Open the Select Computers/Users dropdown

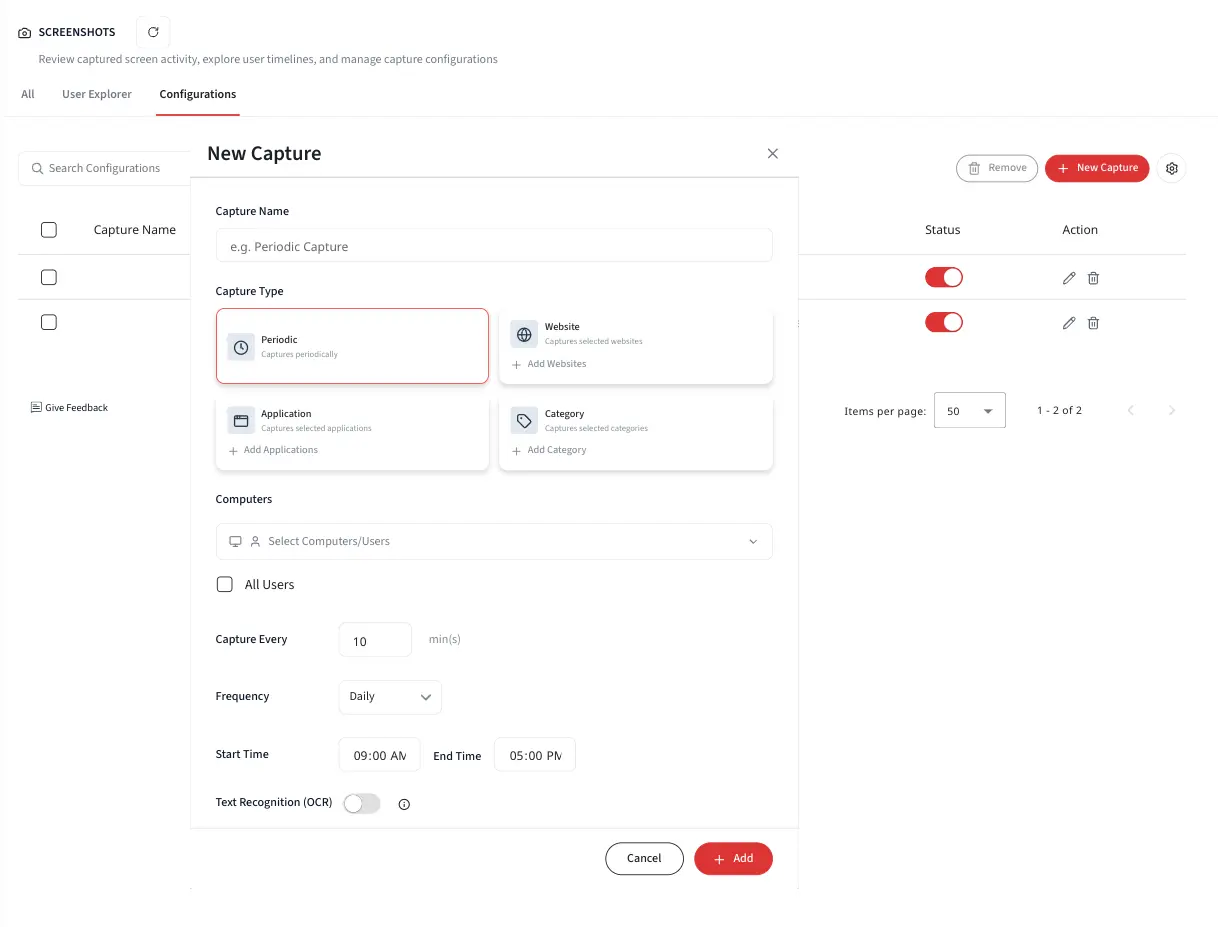click(494, 541)
